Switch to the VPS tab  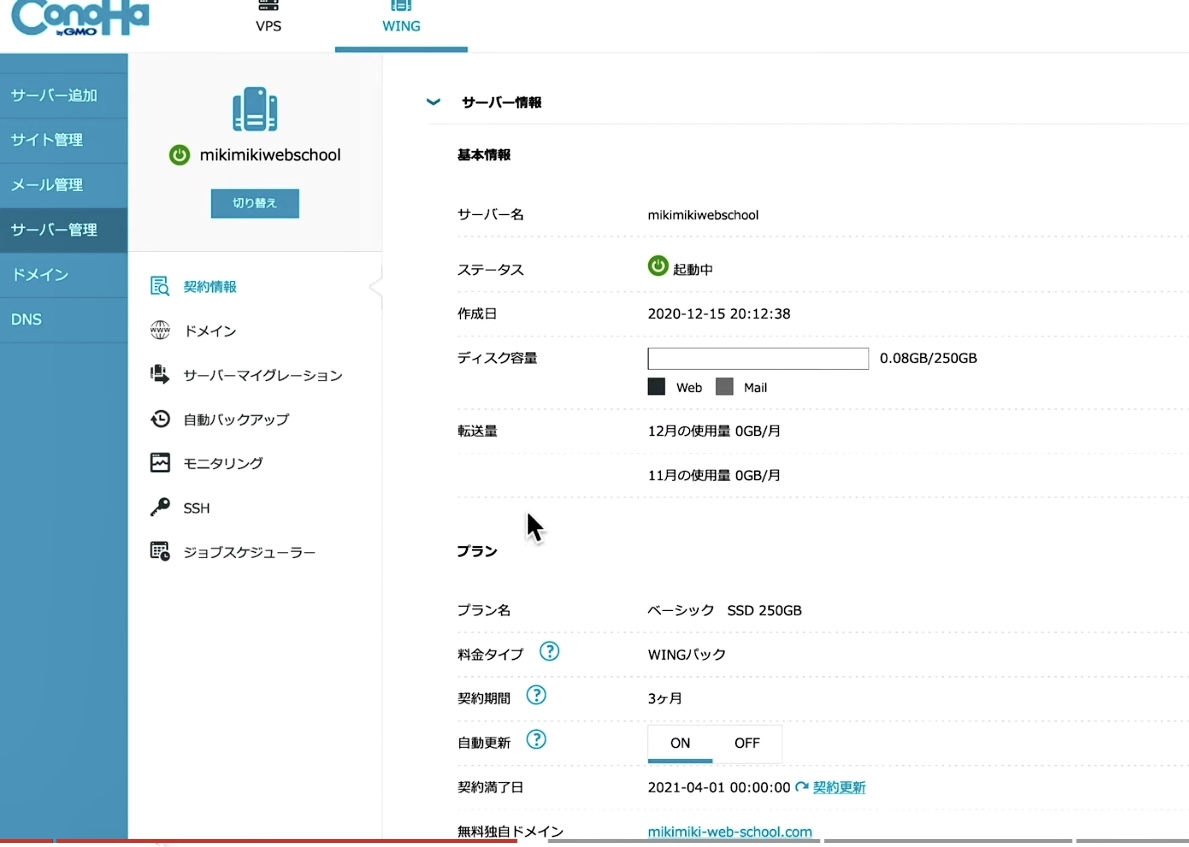coord(267,22)
